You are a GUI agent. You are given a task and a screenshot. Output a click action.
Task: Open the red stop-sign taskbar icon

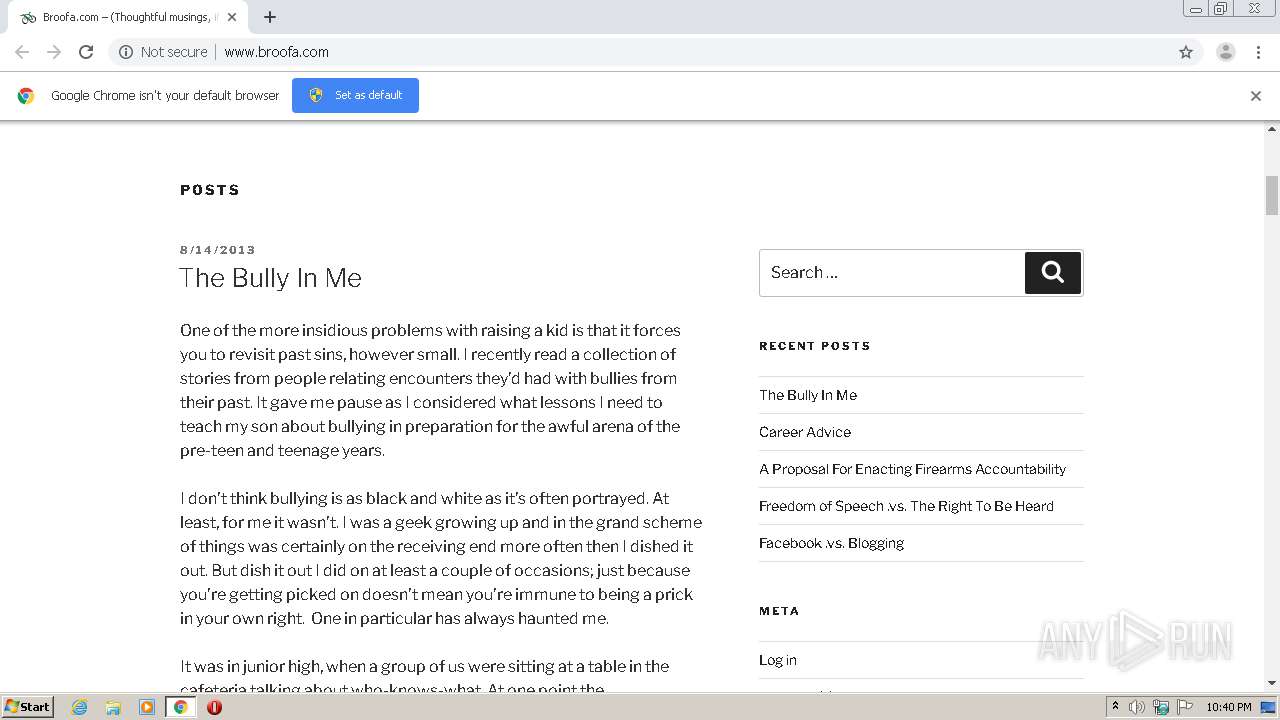click(214, 707)
